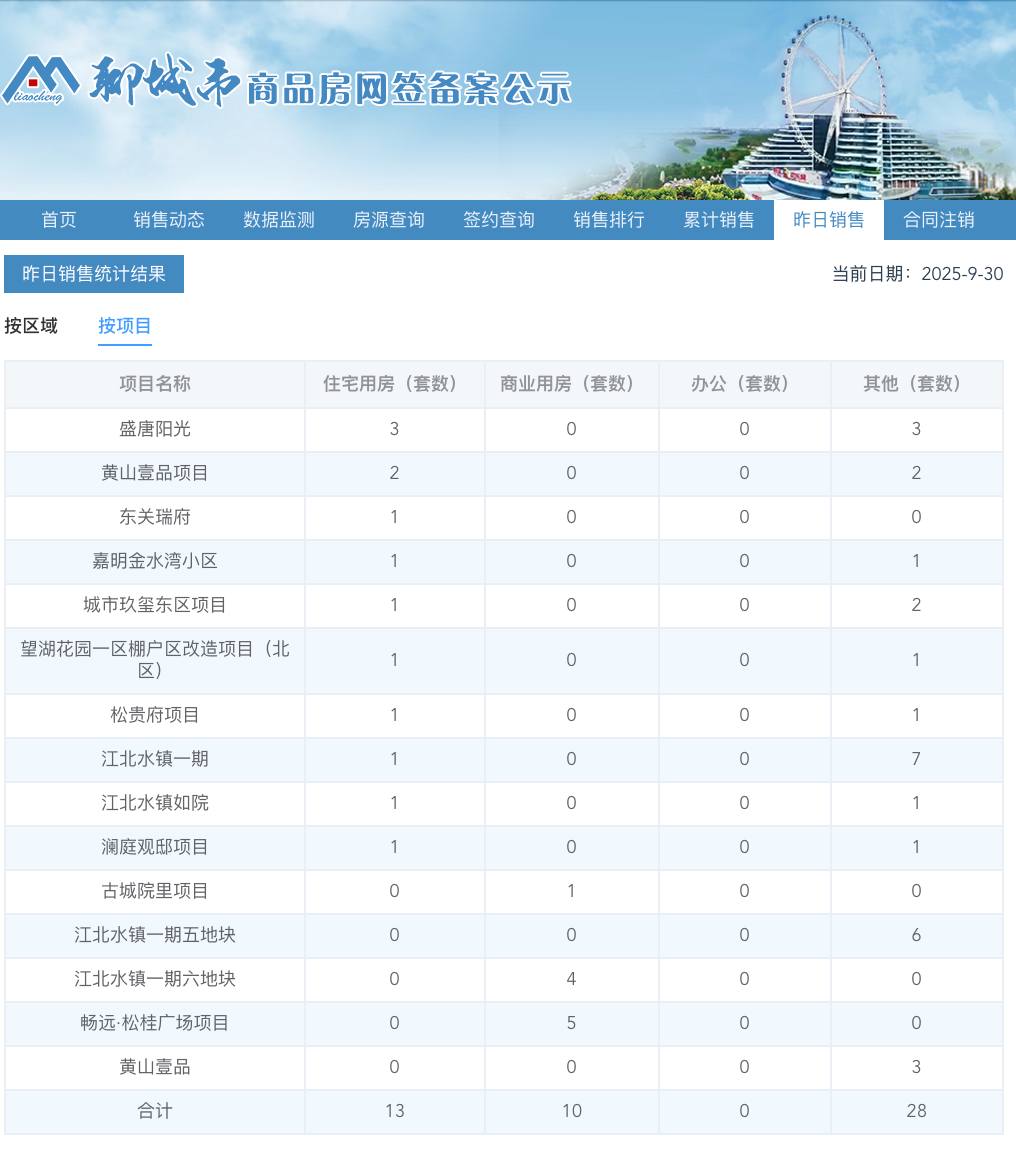Click the 黄山壹品项目 entry
Viewport: 1016px width, 1160px height.
[x=154, y=473]
